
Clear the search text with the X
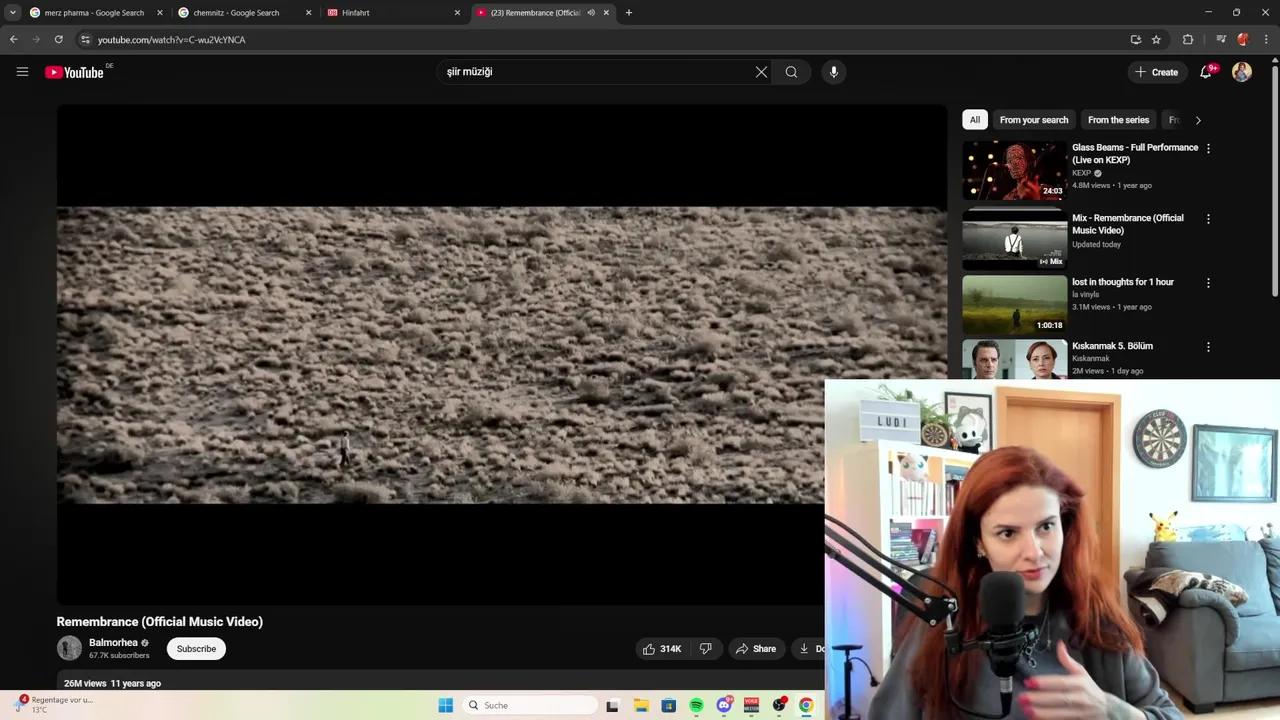[x=761, y=72]
